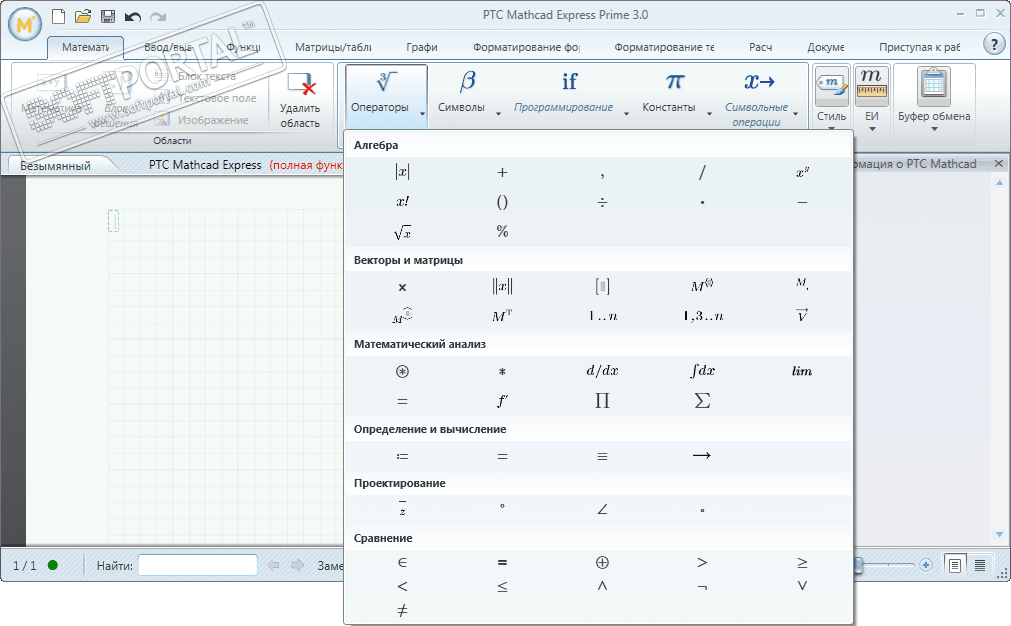The image size is (1011, 626).
Task: Switch to the Математика ribbon tab
Action: pos(85,47)
